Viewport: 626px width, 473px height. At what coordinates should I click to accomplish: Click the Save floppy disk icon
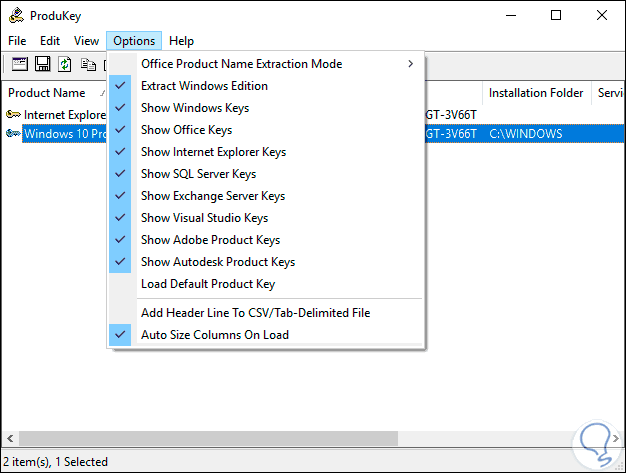43,64
